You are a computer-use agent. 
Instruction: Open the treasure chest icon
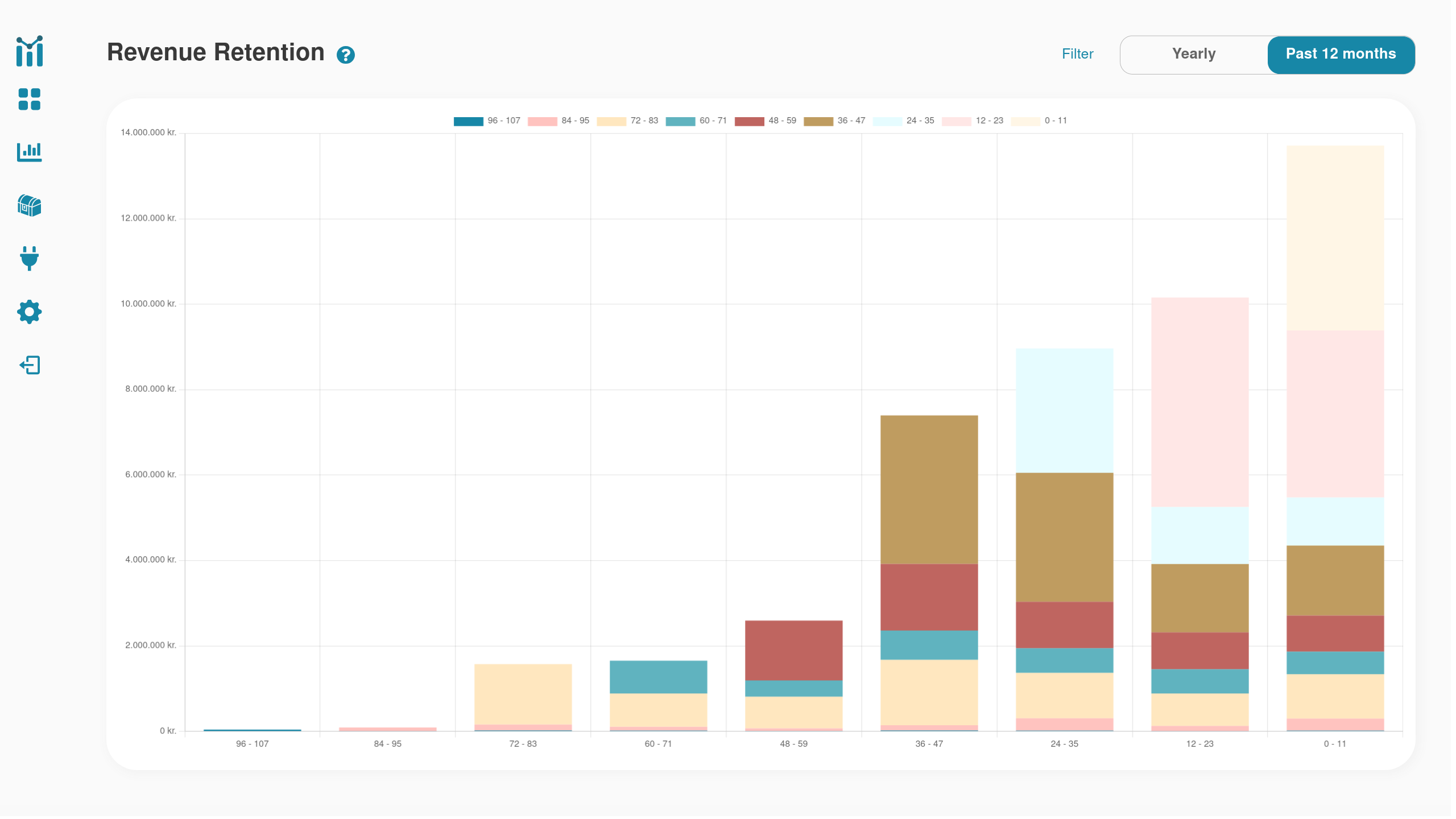click(x=30, y=205)
